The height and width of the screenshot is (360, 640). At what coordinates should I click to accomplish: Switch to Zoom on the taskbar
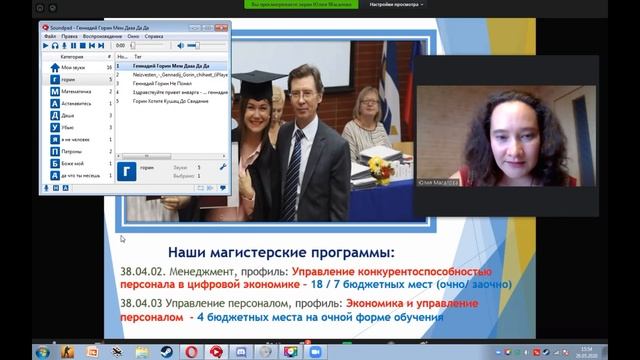(315, 352)
